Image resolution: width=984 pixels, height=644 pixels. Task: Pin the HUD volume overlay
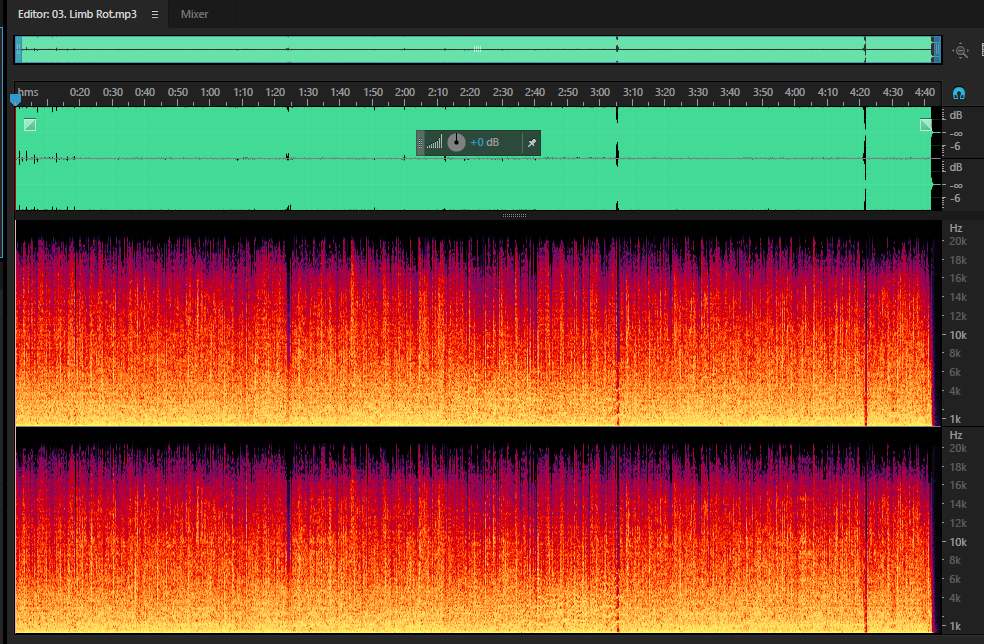[x=532, y=143]
